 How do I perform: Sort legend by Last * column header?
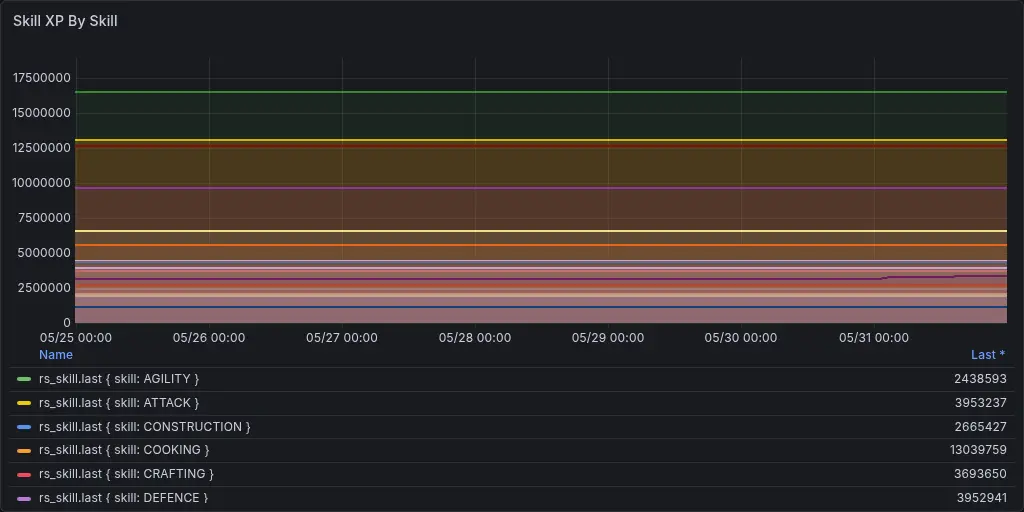pos(988,355)
